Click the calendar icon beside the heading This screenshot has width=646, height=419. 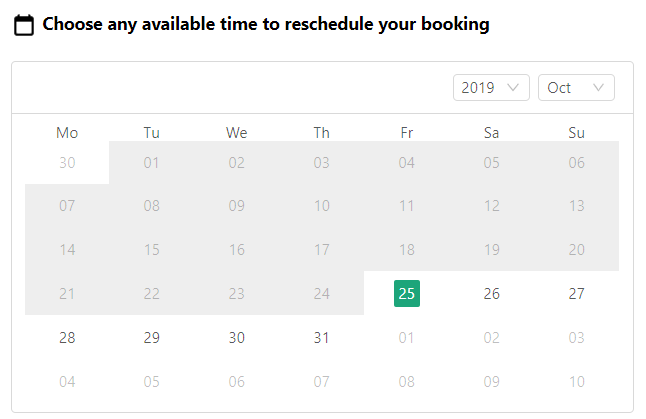tap(24, 25)
